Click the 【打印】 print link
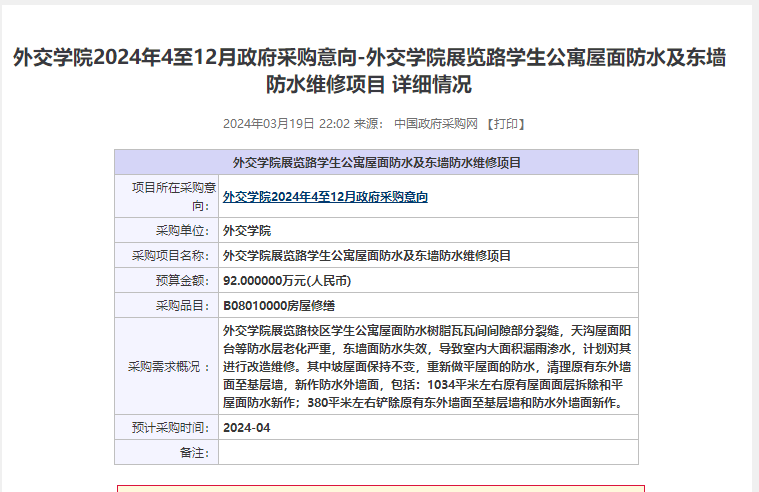Screen dimensions: 759x492 point(505,124)
